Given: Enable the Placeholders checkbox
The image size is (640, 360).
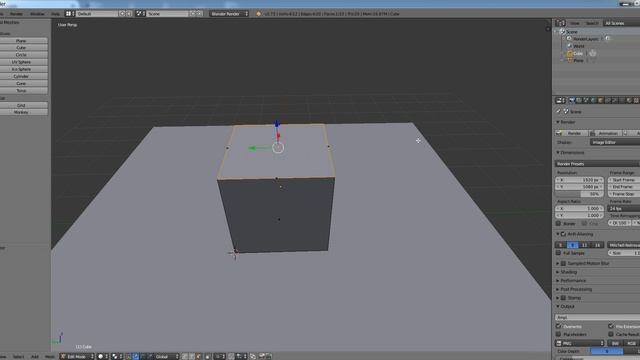Looking at the screenshot, I should (558, 334).
